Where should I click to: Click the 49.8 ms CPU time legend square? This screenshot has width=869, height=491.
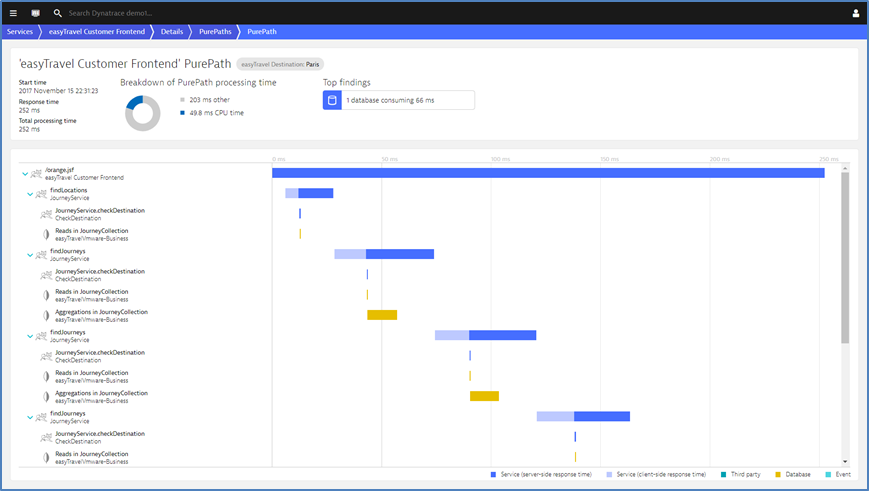182,113
